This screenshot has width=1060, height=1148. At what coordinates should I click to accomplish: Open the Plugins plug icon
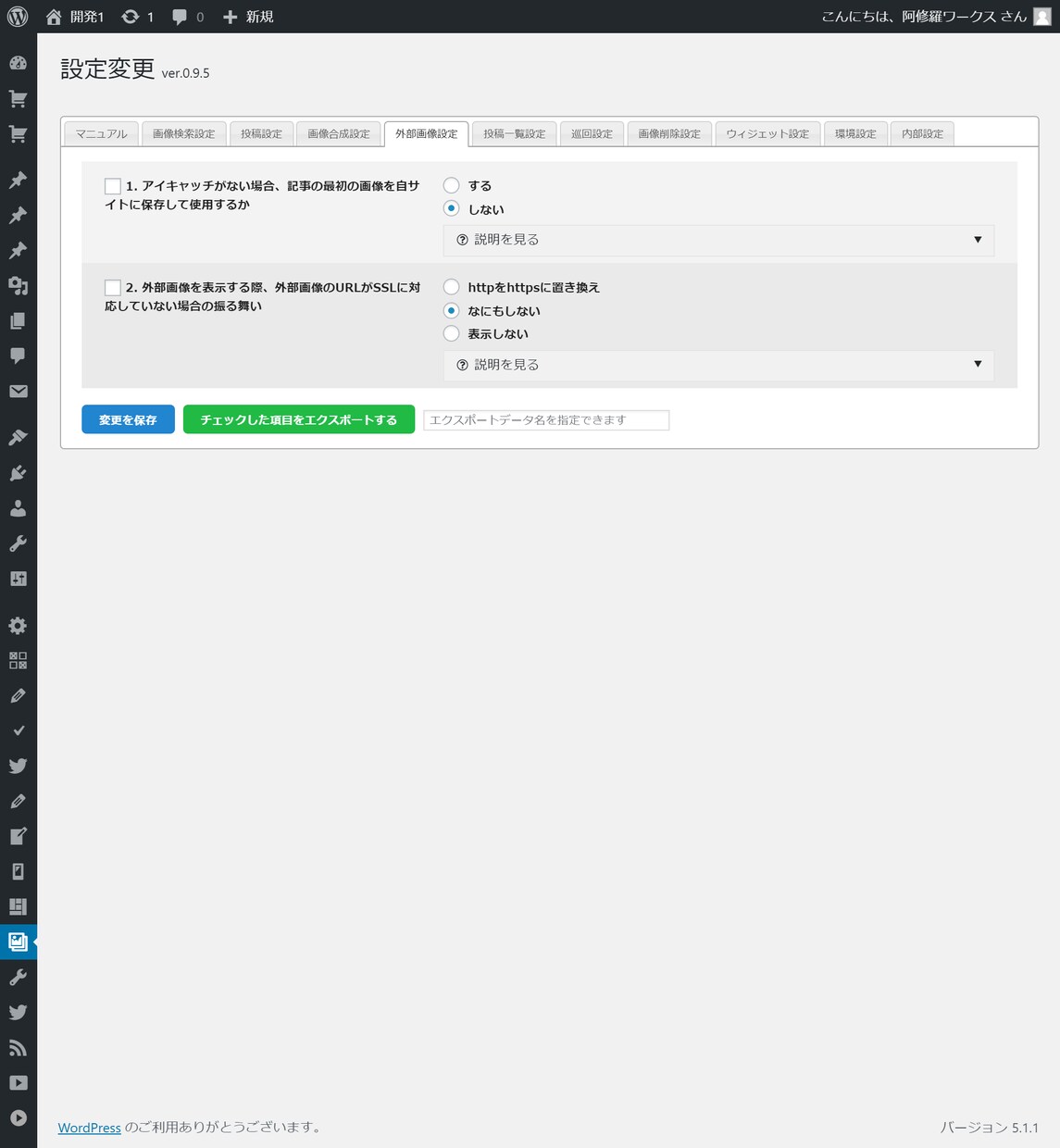[18, 473]
